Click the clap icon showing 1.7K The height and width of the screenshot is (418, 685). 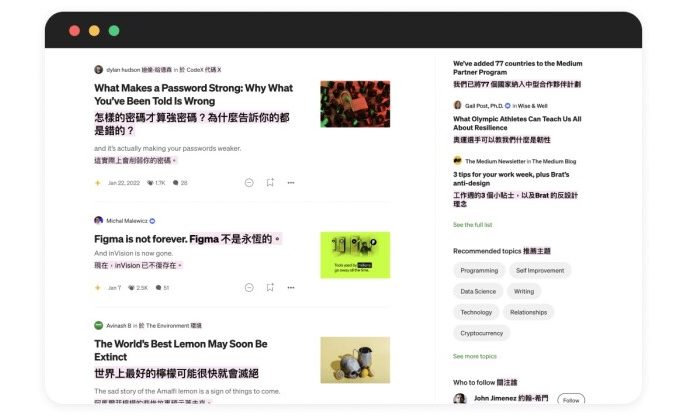point(150,183)
